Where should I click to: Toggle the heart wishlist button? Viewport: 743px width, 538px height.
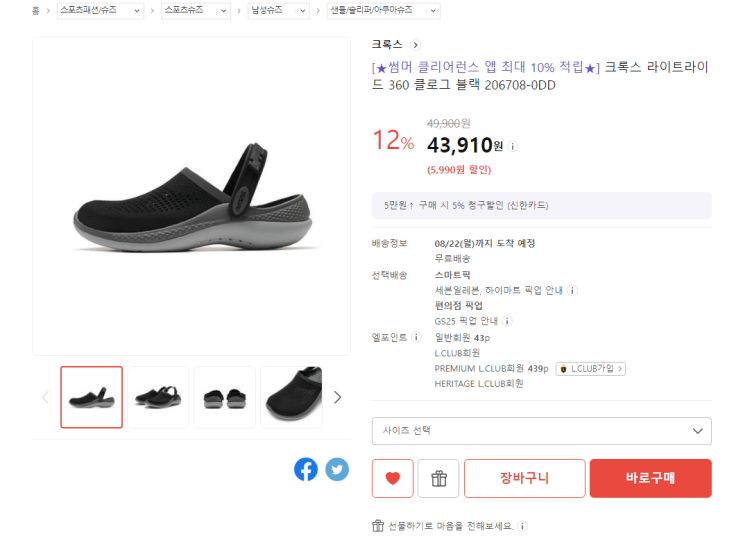[x=392, y=478]
